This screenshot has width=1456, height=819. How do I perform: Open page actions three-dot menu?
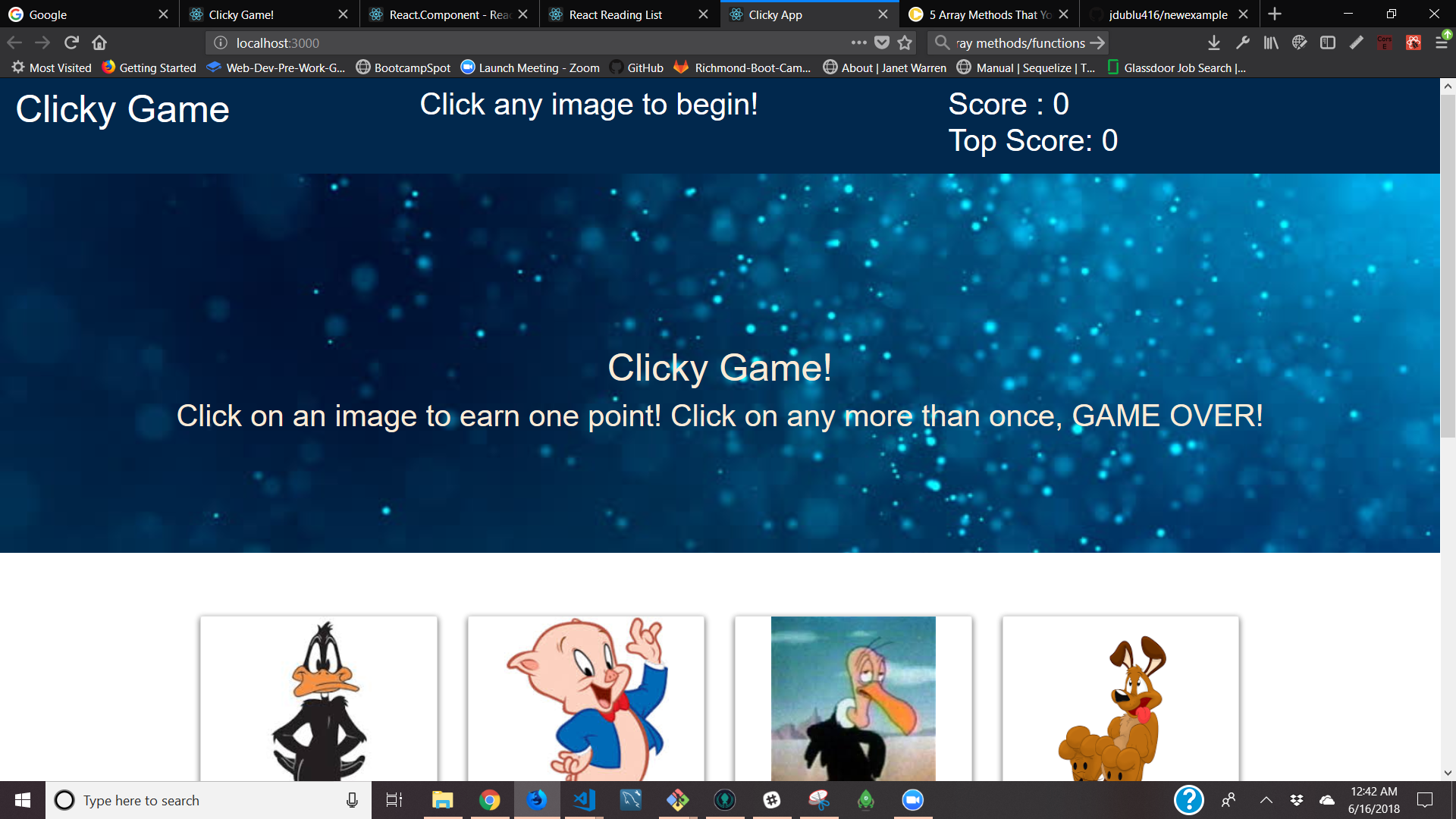coord(858,42)
